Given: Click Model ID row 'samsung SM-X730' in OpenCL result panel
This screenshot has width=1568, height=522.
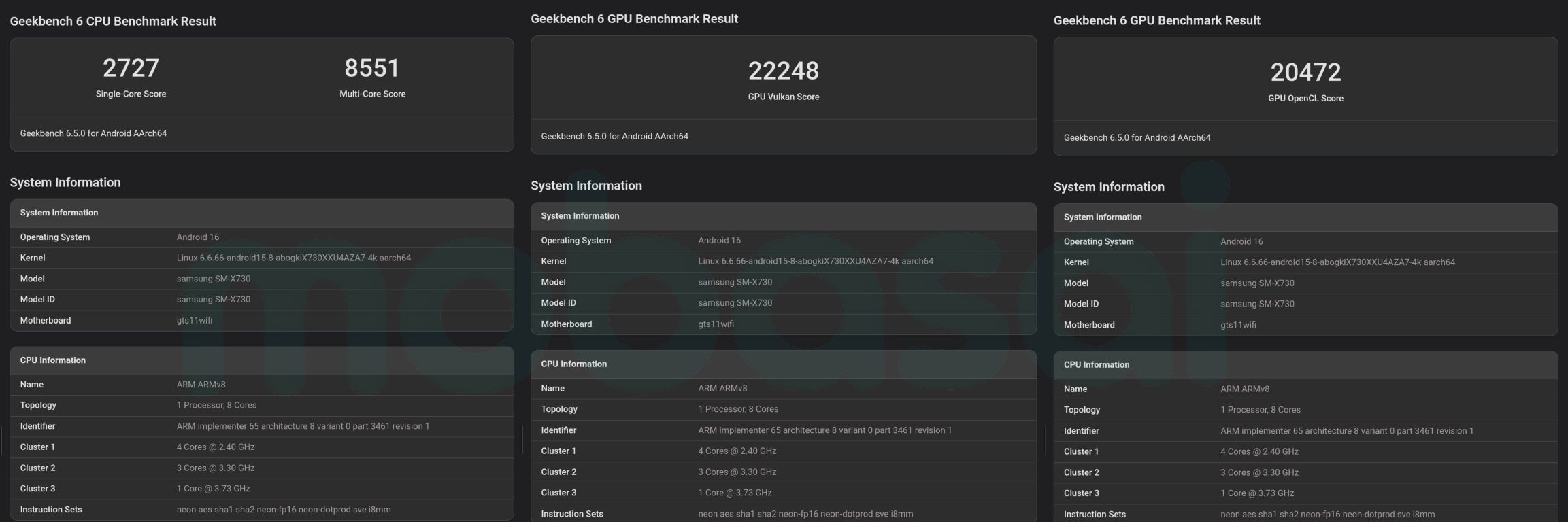Looking at the screenshot, I should point(1257,304).
